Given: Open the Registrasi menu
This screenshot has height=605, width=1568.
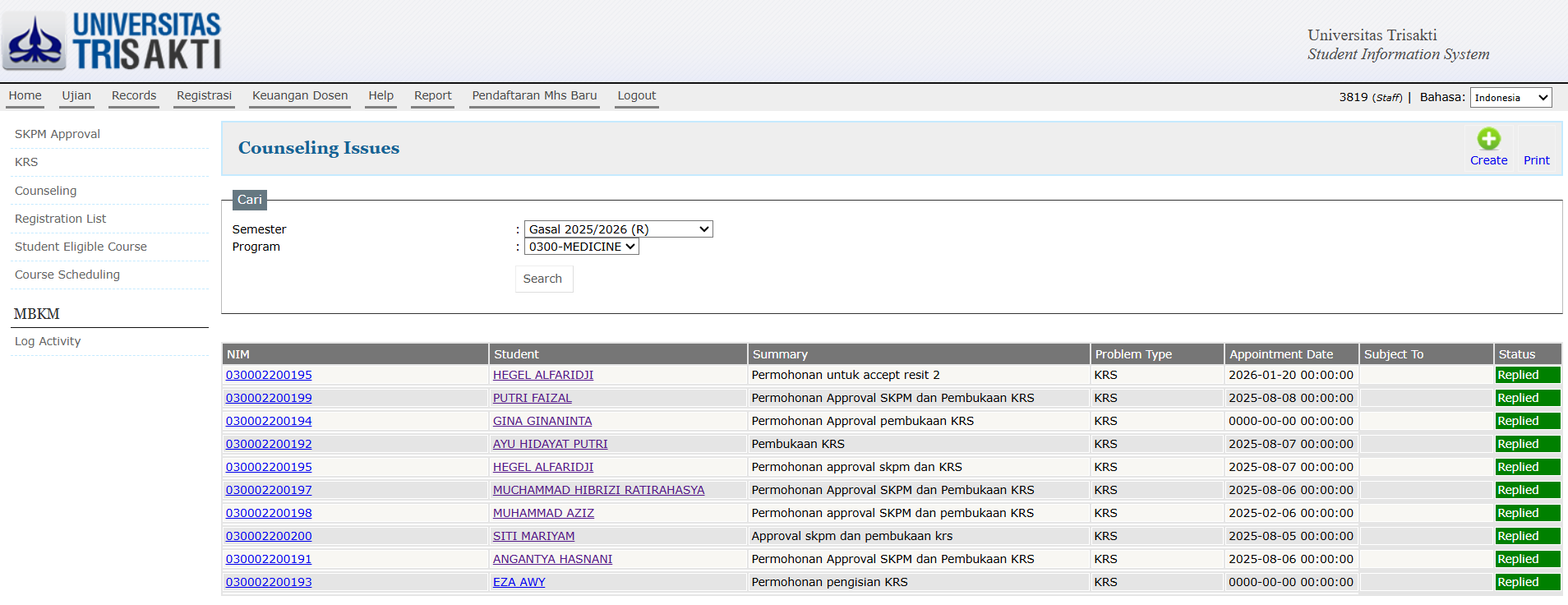Looking at the screenshot, I should [204, 95].
